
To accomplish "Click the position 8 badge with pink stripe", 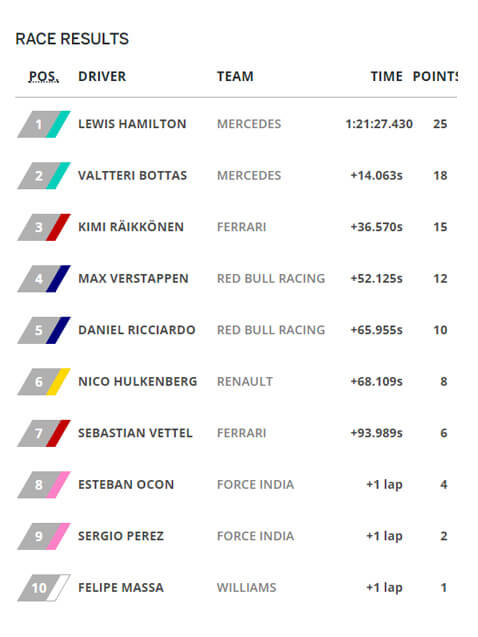I will tap(44, 485).
